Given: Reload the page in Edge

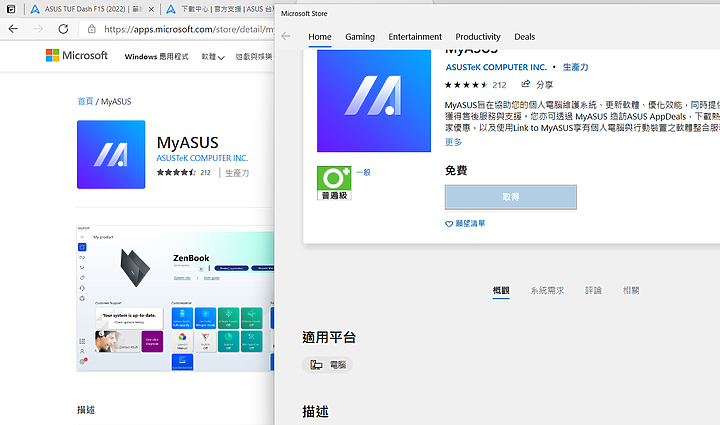Looking at the screenshot, I should (x=63, y=29).
